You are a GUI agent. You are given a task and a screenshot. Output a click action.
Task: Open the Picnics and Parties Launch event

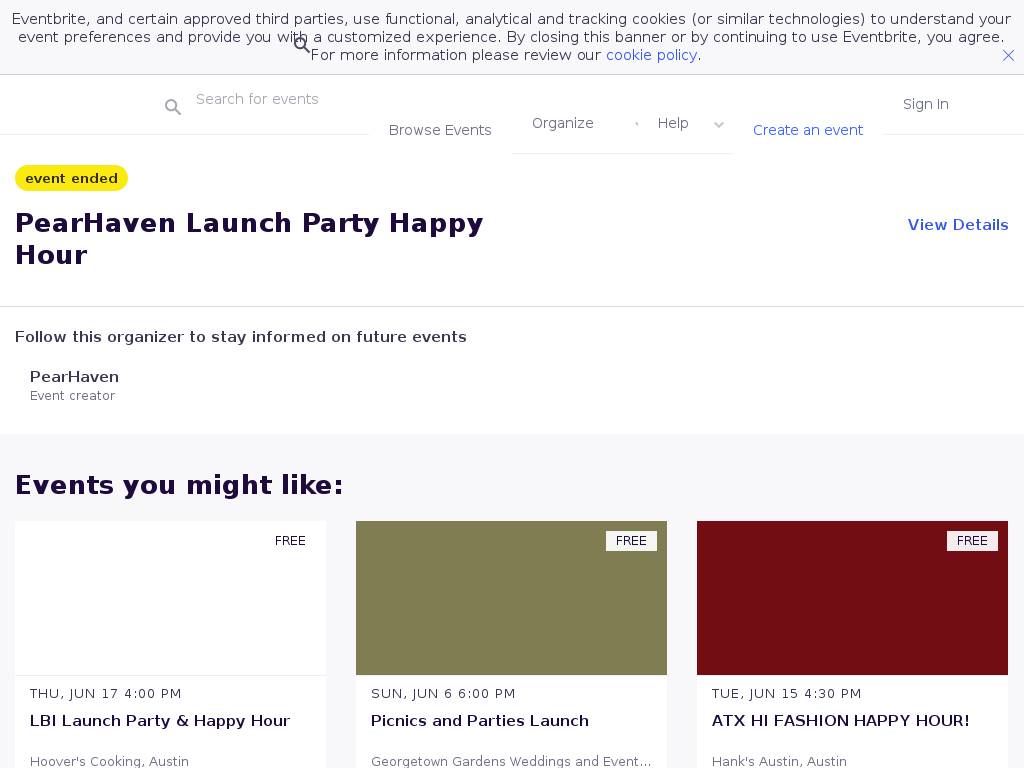479,721
